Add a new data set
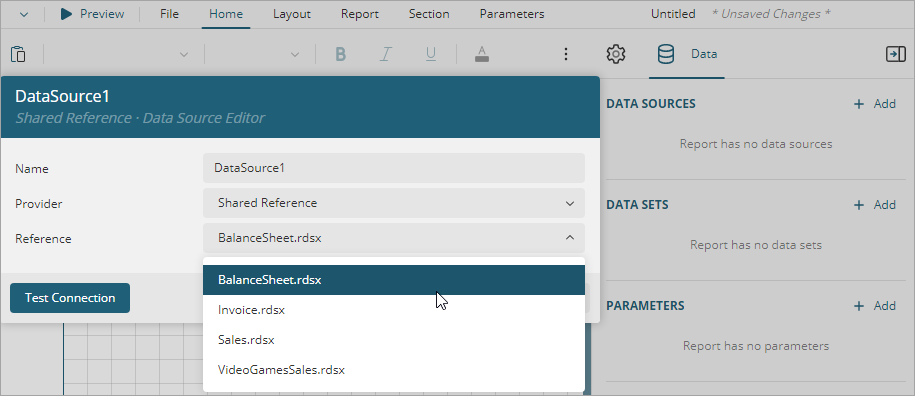The width and height of the screenshot is (915, 396). coord(874,205)
